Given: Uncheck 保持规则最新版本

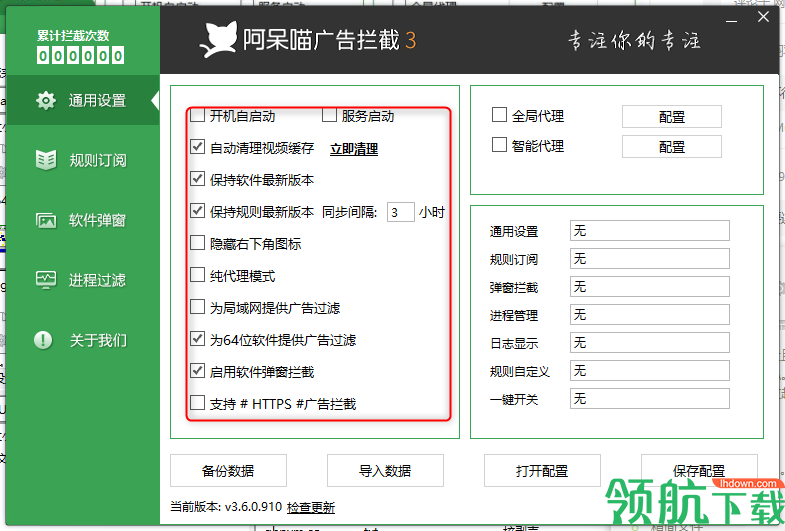Looking at the screenshot, I should click(x=198, y=211).
